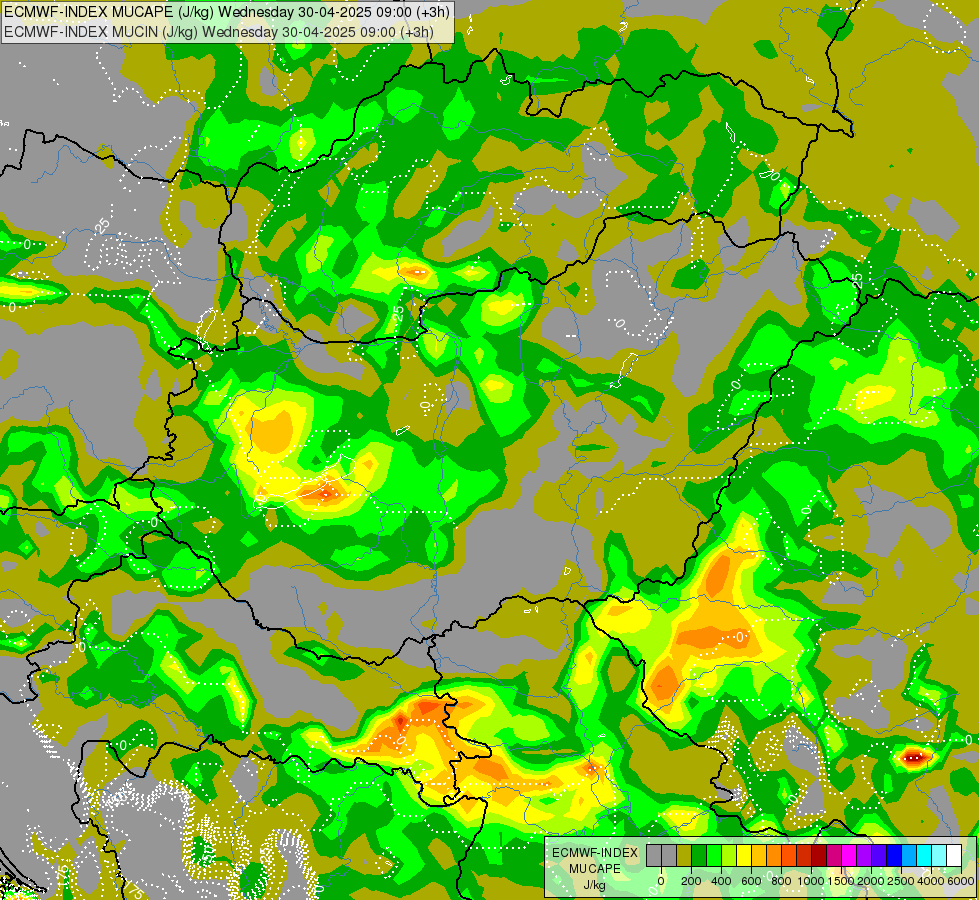
Task: Click the MUCAPE title line in header
Action: pyautogui.click(x=227, y=11)
